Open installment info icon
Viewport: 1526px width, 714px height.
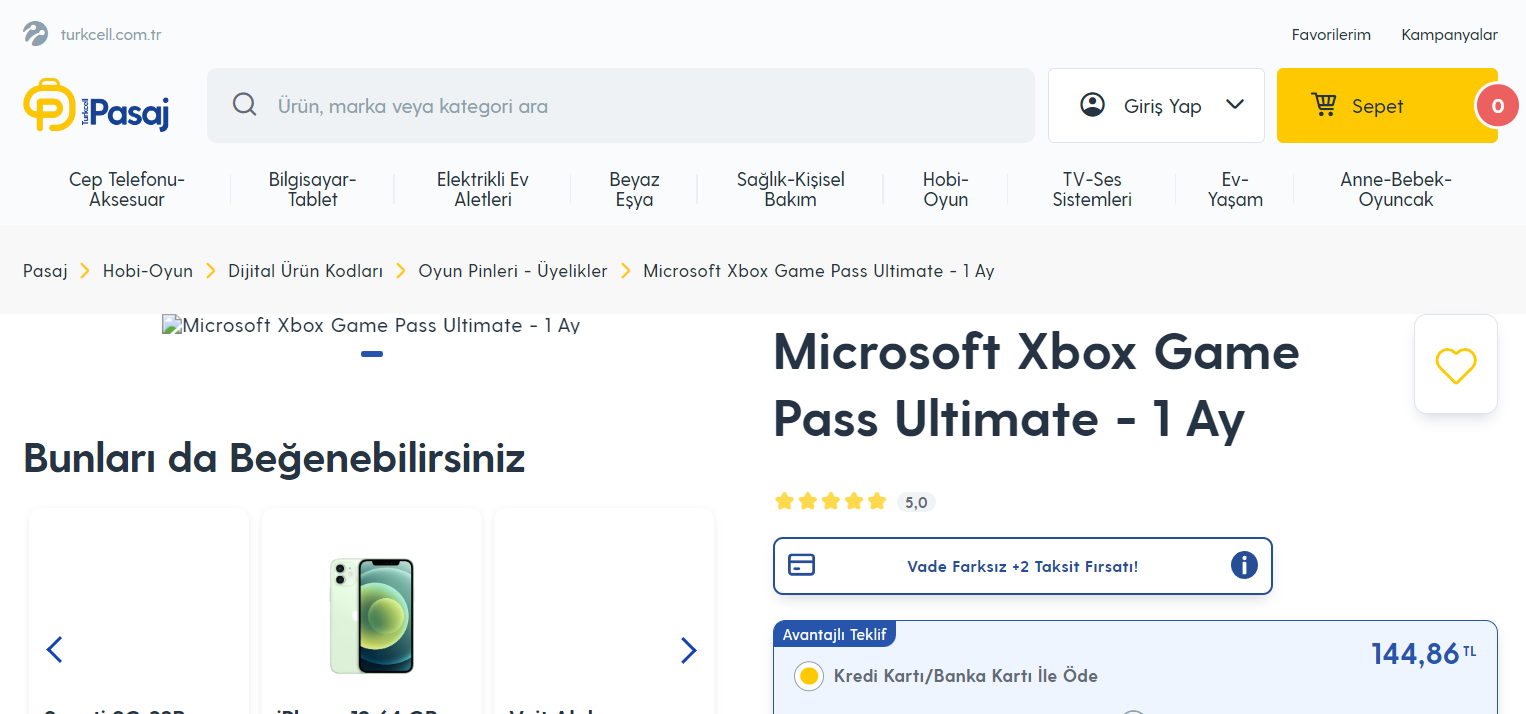(x=1244, y=566)
